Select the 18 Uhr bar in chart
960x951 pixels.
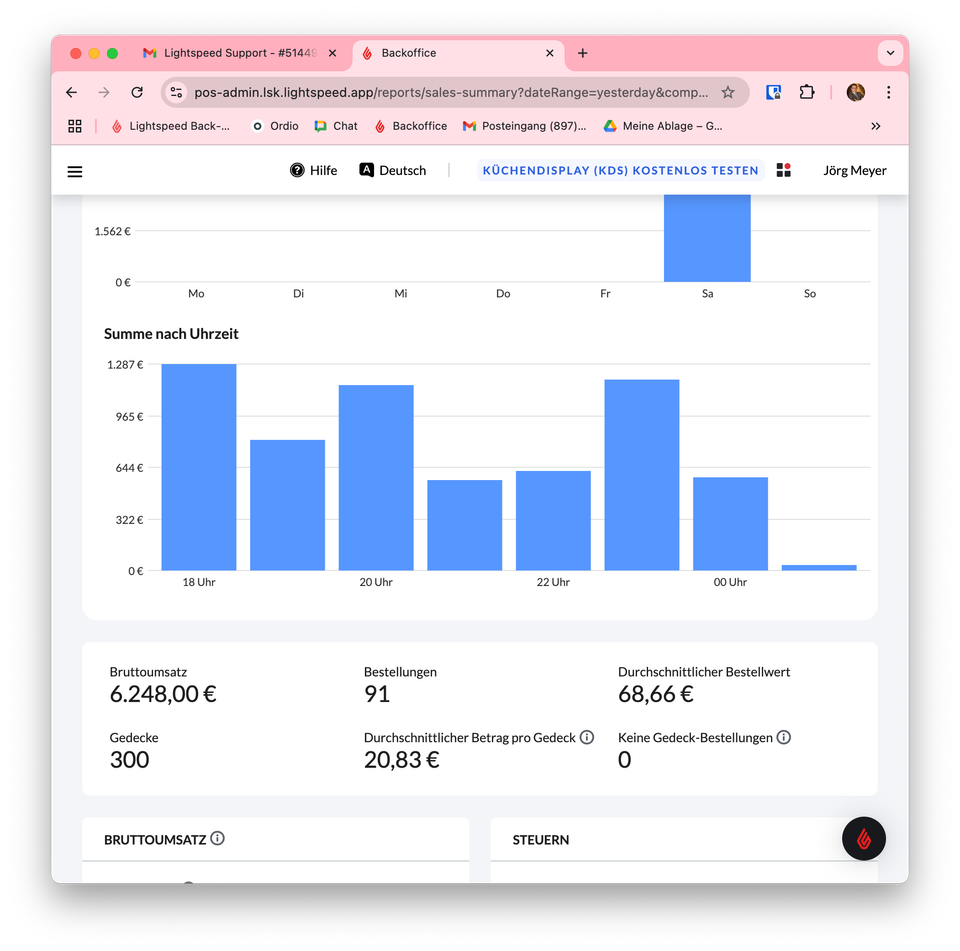coord(199,467)
